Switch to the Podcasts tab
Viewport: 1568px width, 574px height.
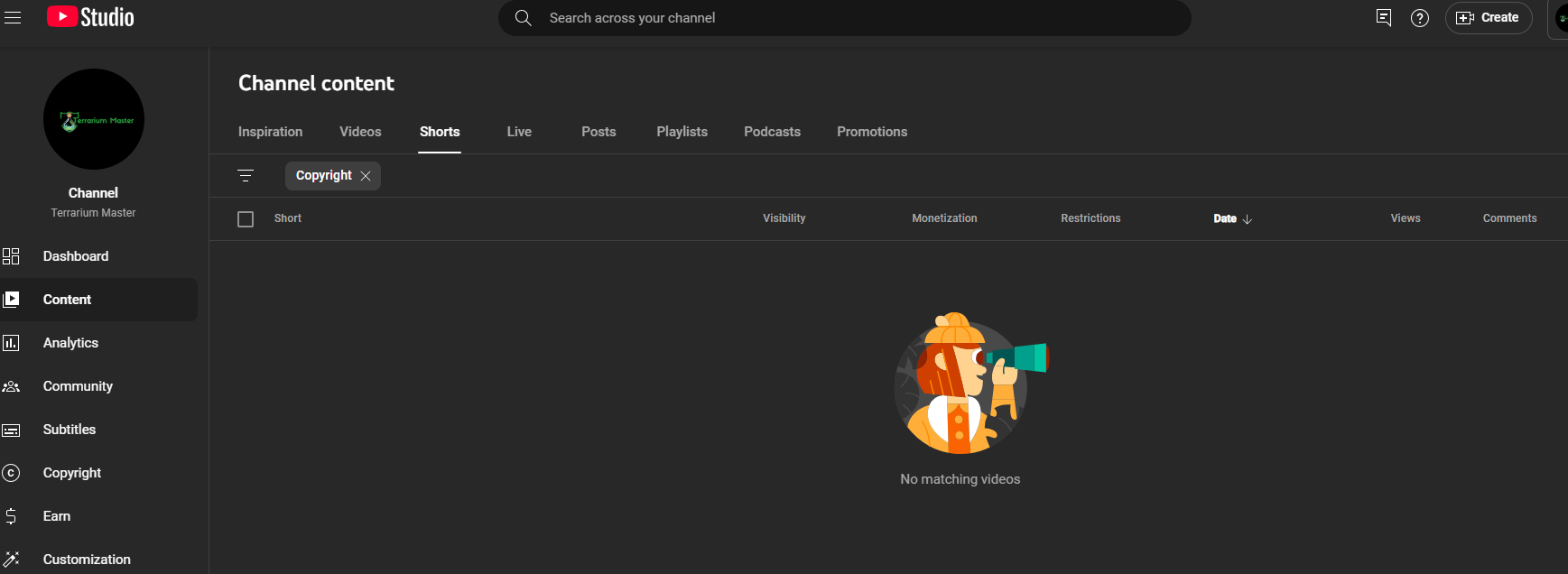point(773,132)
